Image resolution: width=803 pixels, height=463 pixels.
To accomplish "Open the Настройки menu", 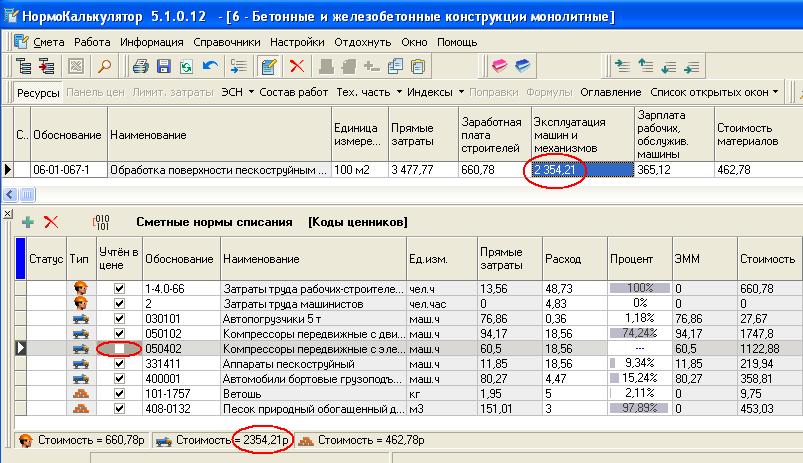I will (x=296, y=42).
